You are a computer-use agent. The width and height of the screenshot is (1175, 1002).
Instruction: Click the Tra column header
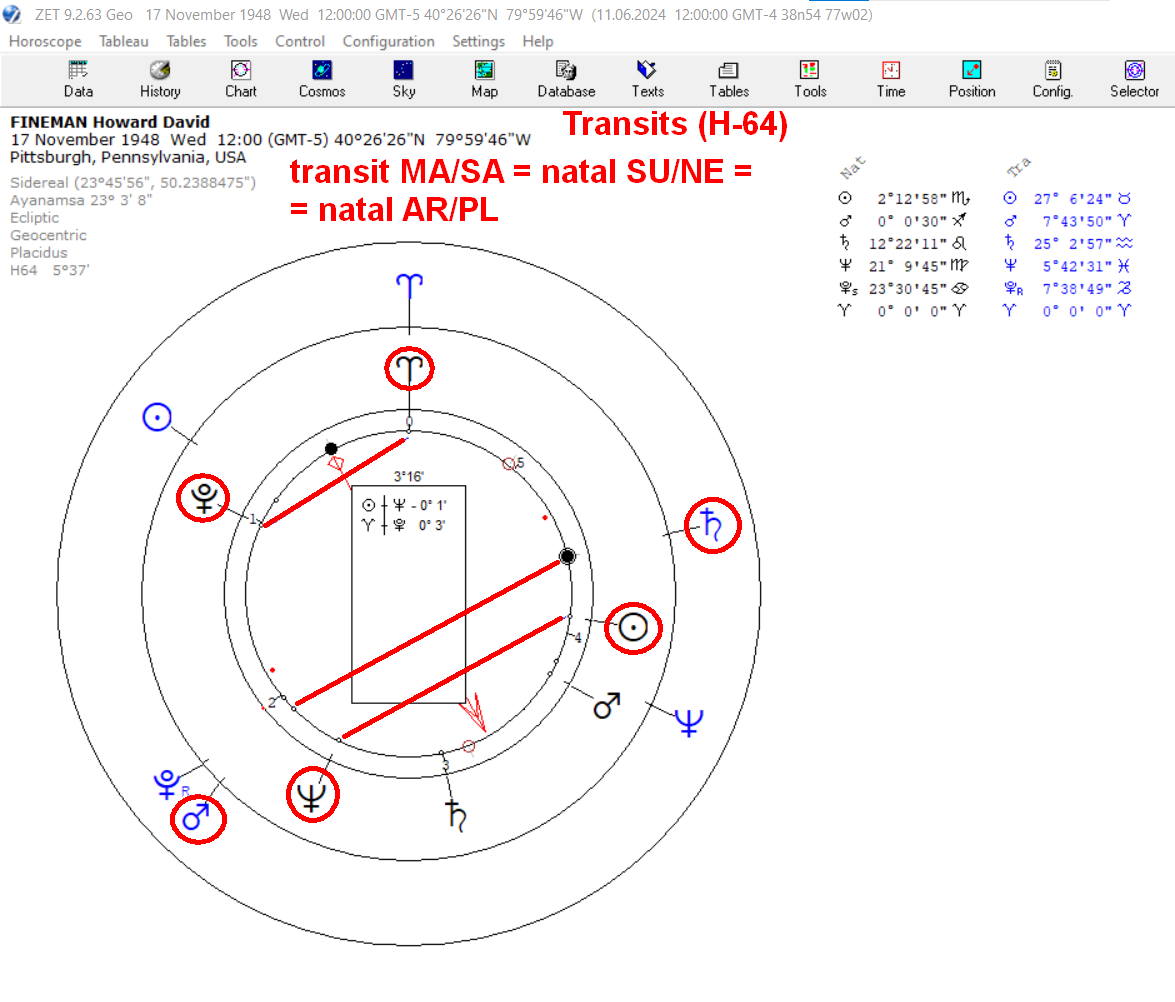[1018, 166]
